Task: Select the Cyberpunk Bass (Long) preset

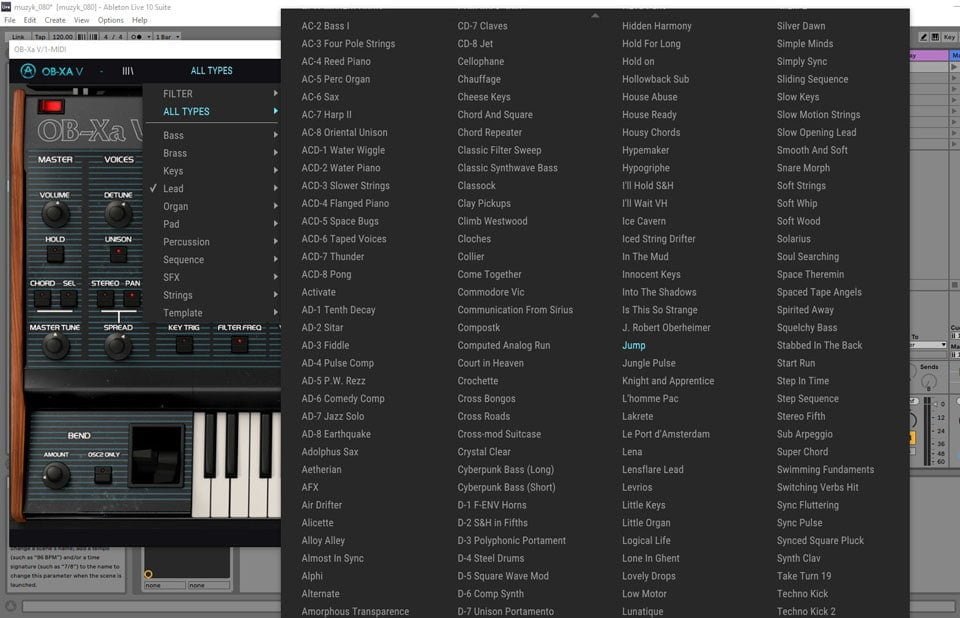Action: pos(506,470)
